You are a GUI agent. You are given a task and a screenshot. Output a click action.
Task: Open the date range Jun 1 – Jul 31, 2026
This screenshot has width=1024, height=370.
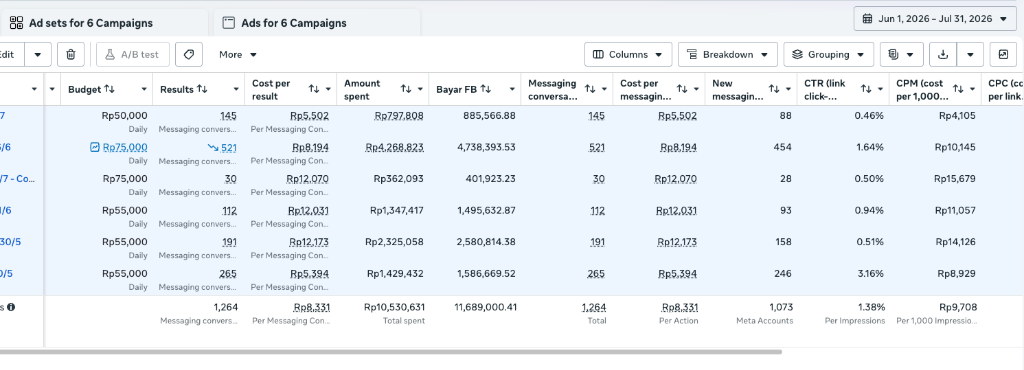pyautogui.click(x=935, y=18)
